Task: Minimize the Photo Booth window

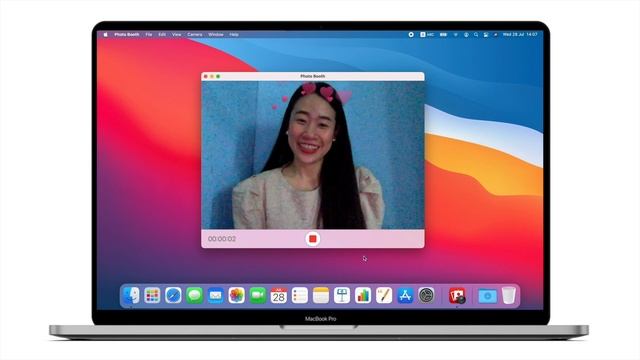Action: coord(212,76)
